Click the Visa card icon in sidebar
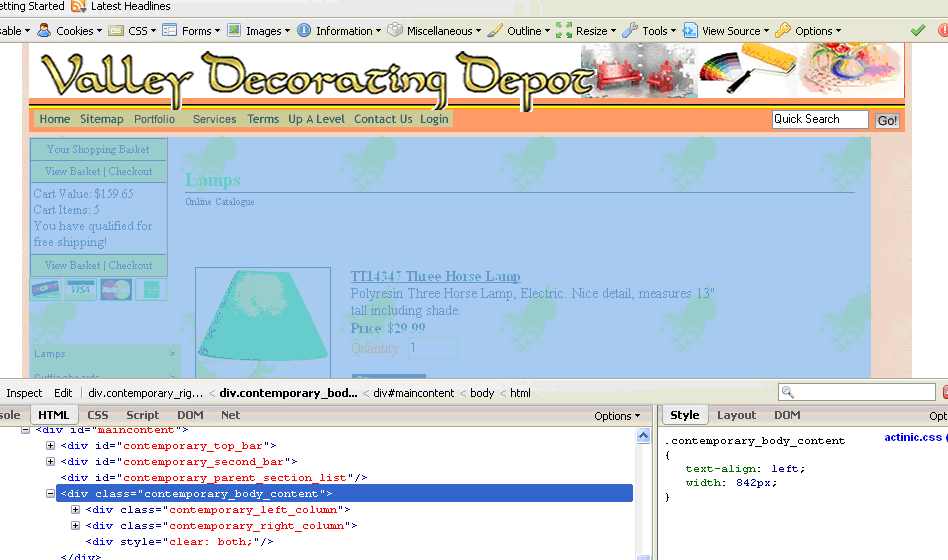This screenshot has width=948, height=560. [81, 290]
